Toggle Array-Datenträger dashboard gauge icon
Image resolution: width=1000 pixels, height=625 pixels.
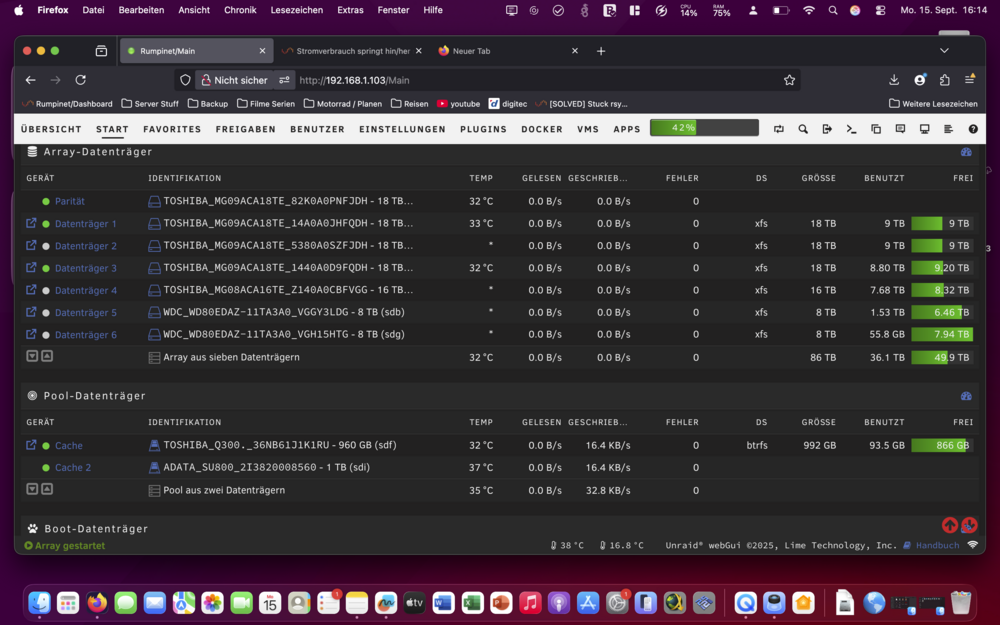pos(966,152)
